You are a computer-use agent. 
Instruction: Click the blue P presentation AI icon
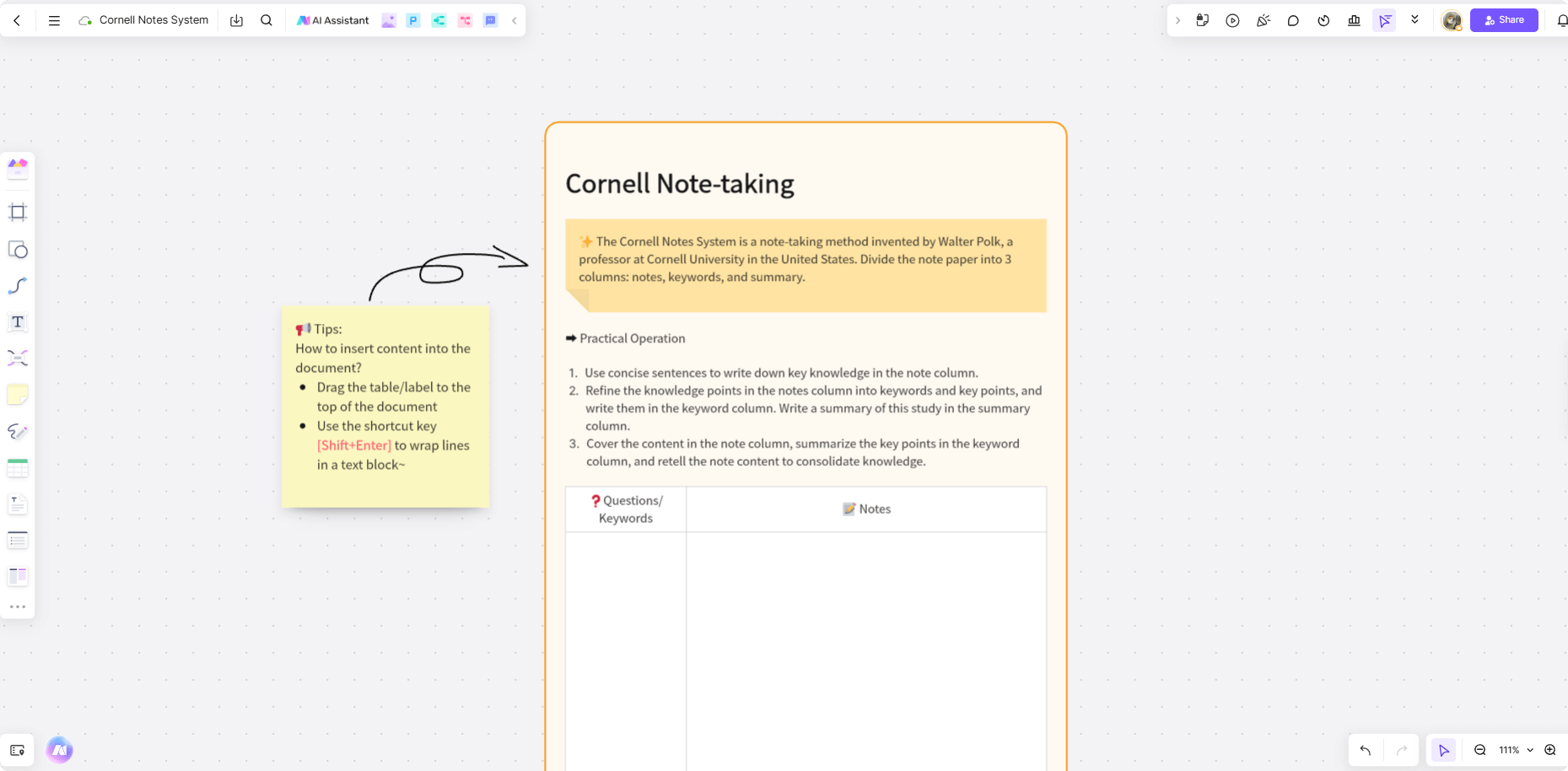point(413,20)
